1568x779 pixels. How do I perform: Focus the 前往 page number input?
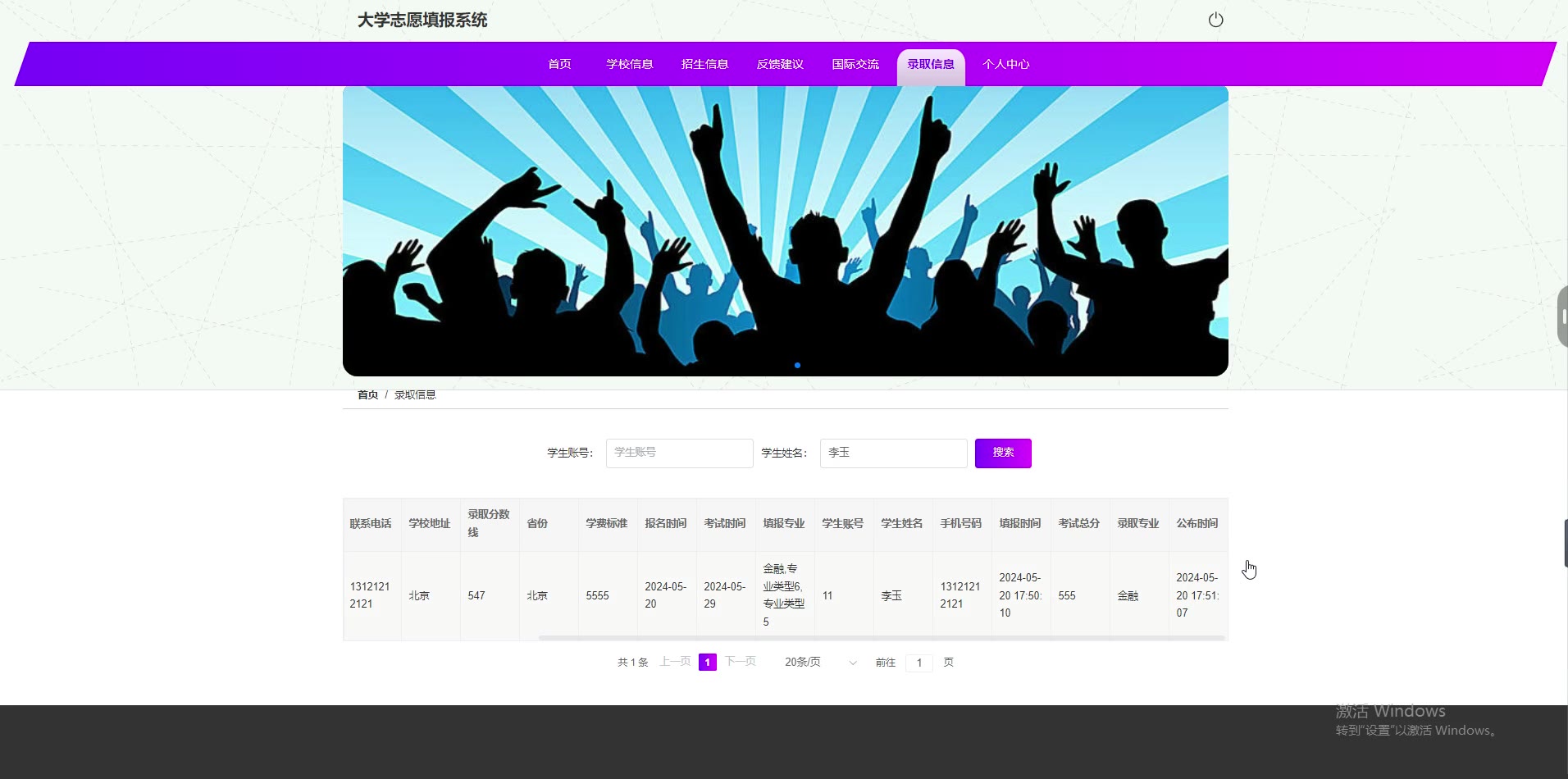(919, 663)
